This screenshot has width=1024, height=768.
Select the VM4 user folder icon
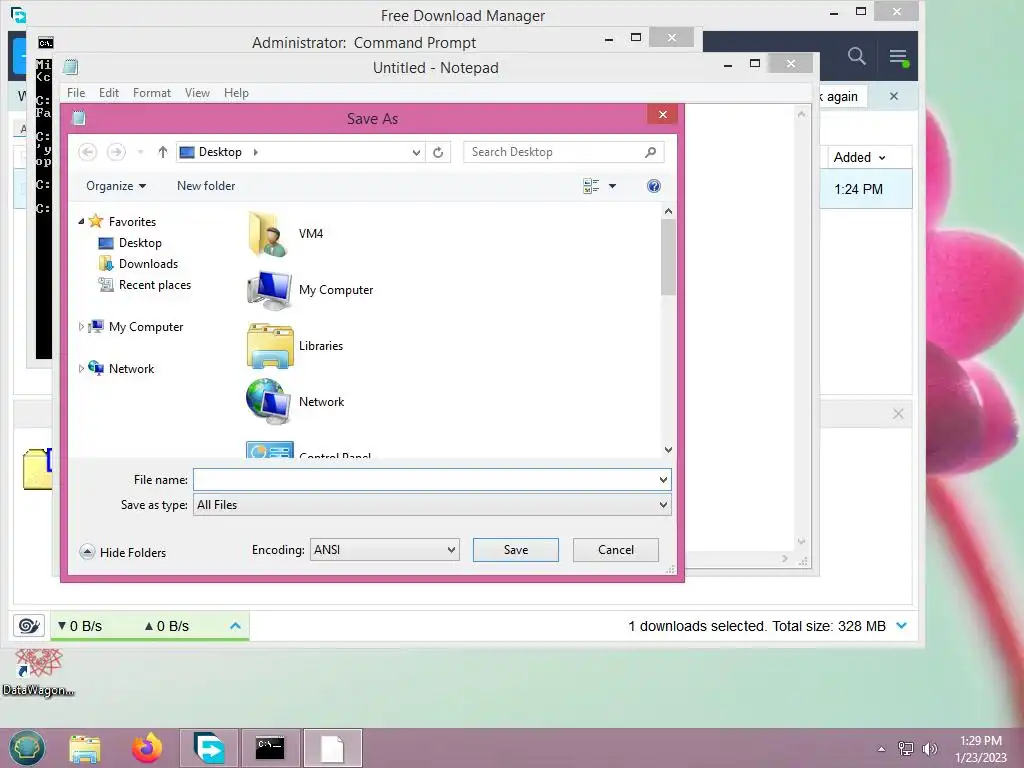[268, 234]
